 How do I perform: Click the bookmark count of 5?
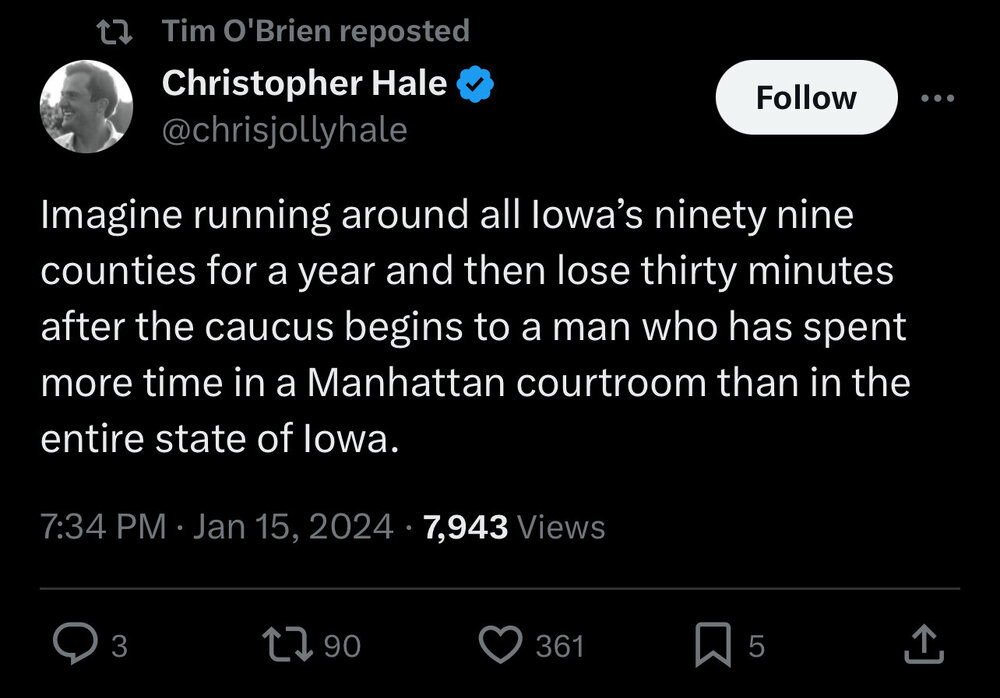[756, 648]
